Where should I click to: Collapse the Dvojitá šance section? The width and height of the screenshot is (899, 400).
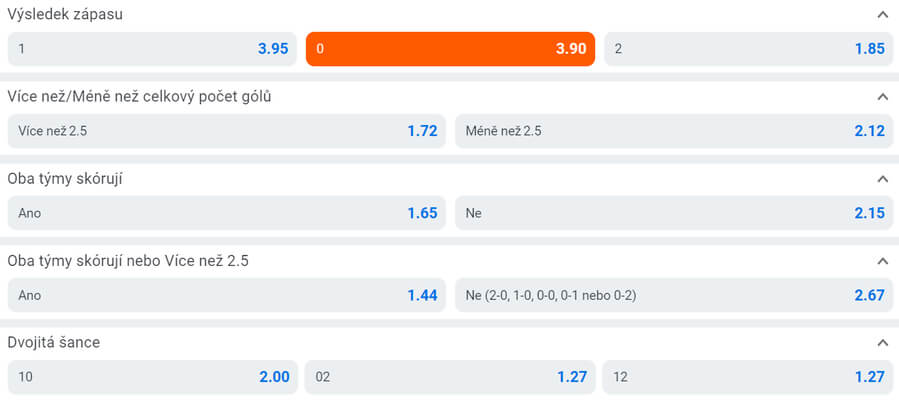[x=882, y=343]
